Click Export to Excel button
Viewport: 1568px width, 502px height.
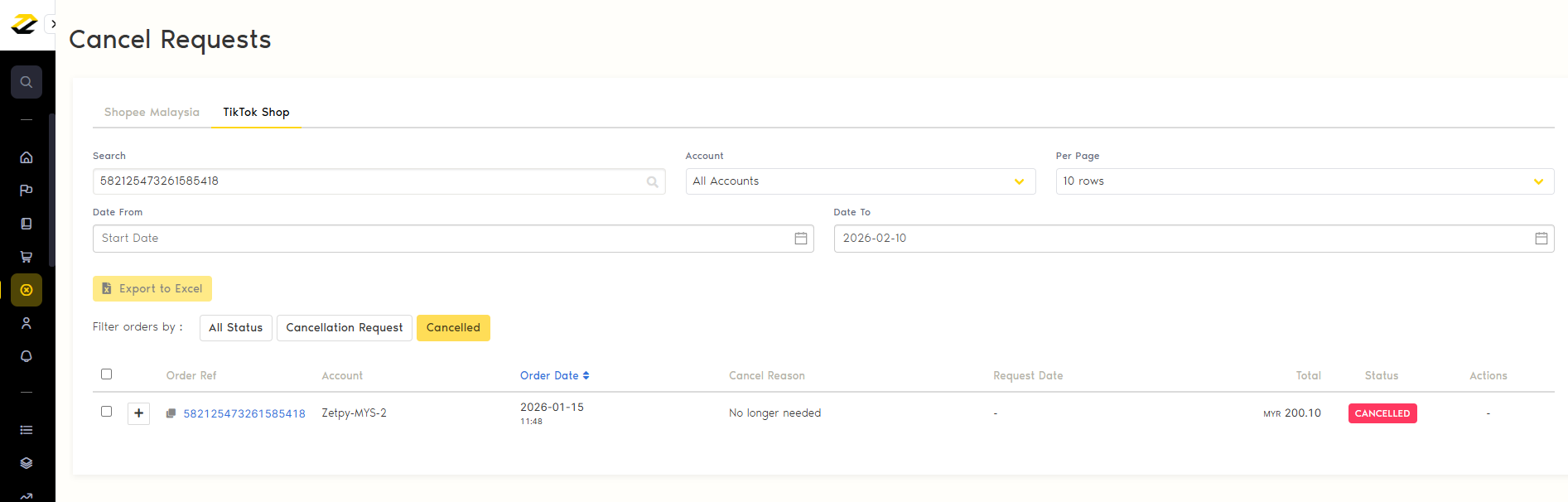152,288
